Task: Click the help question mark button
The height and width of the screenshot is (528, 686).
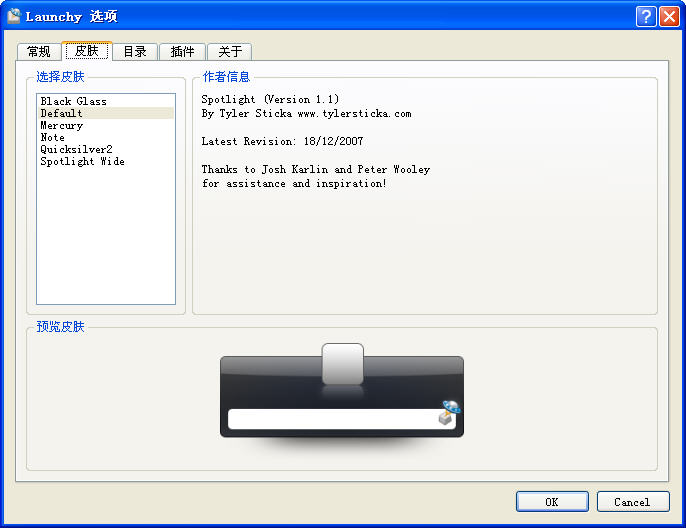Action: tap(646, 17)
